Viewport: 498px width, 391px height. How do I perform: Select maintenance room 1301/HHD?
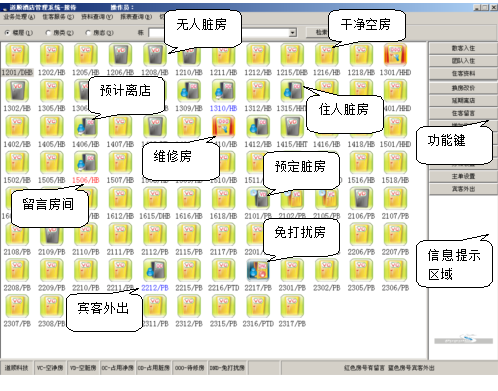pyautogui.click(x=395, y=55)
